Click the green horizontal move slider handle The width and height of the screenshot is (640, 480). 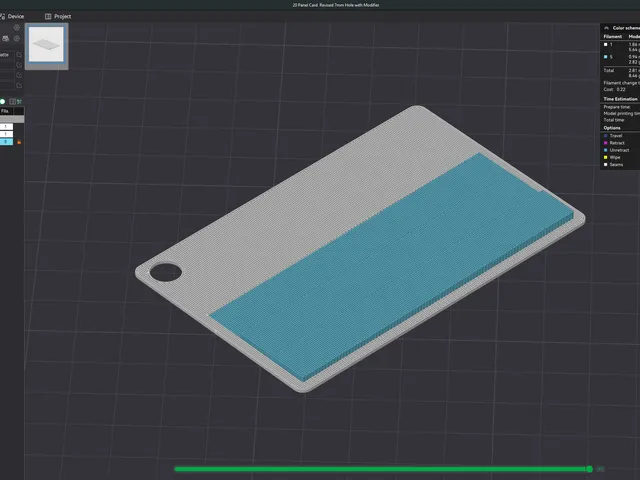(x=589, y=469)
